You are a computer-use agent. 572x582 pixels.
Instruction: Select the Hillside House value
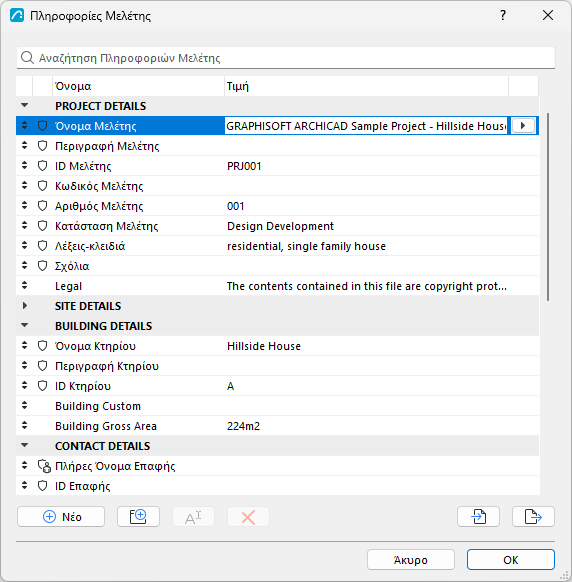point(264,346)
